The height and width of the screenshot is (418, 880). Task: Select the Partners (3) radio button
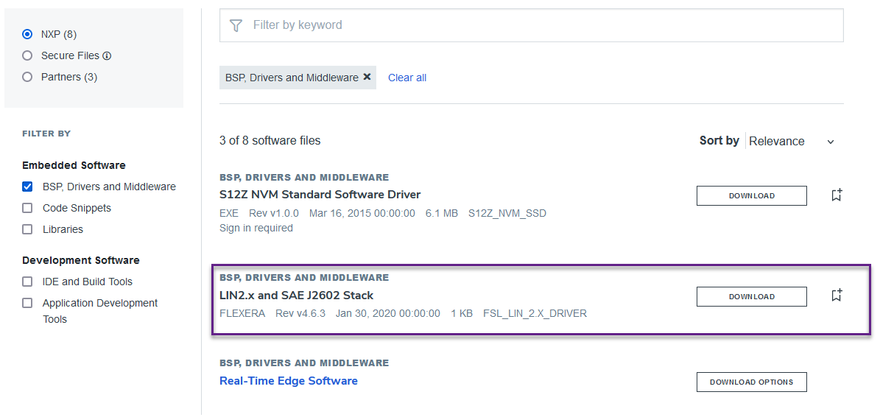28,77
